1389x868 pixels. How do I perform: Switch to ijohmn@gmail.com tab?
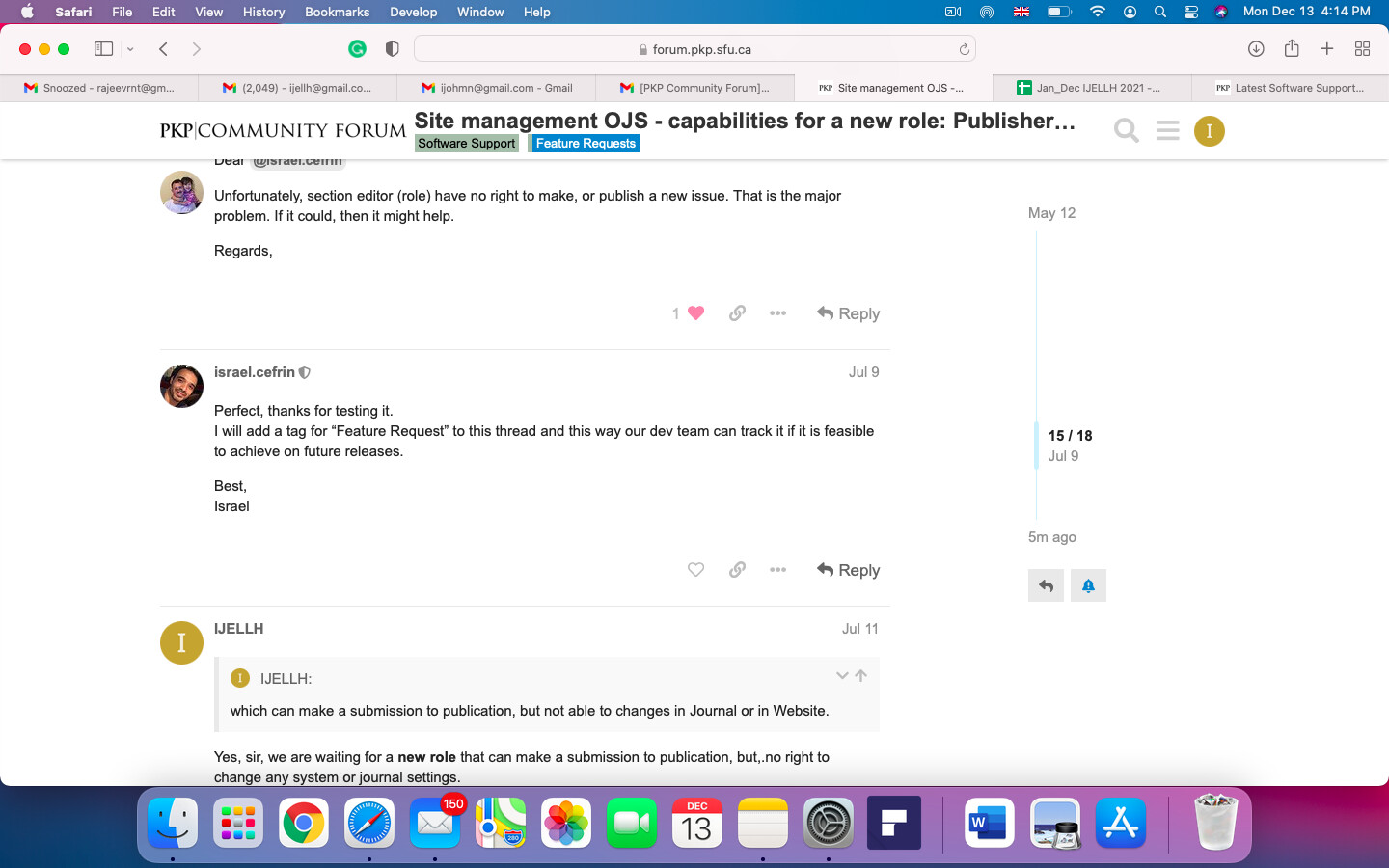497,88
